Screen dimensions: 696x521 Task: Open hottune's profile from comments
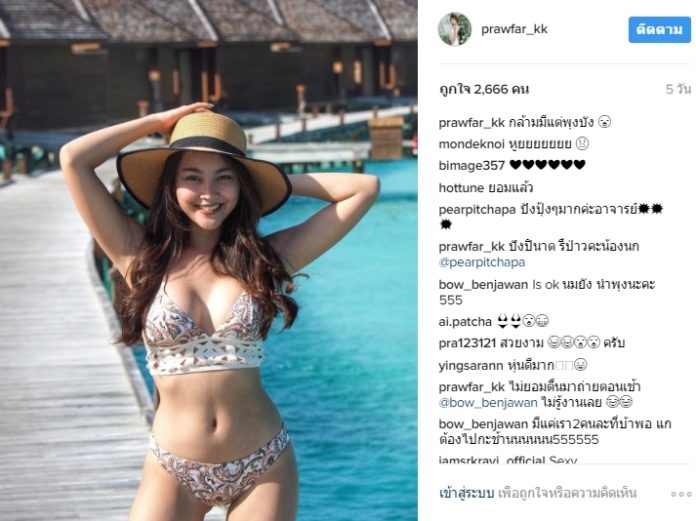tap(461, 188)
